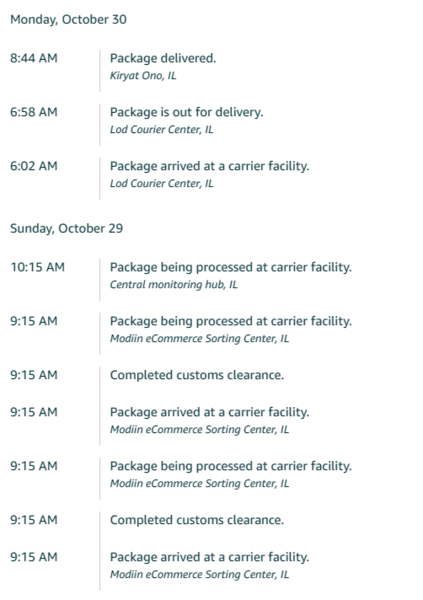423x600 pixels.
Task: Click the Package delivered status line
Action: click(163, 58)
